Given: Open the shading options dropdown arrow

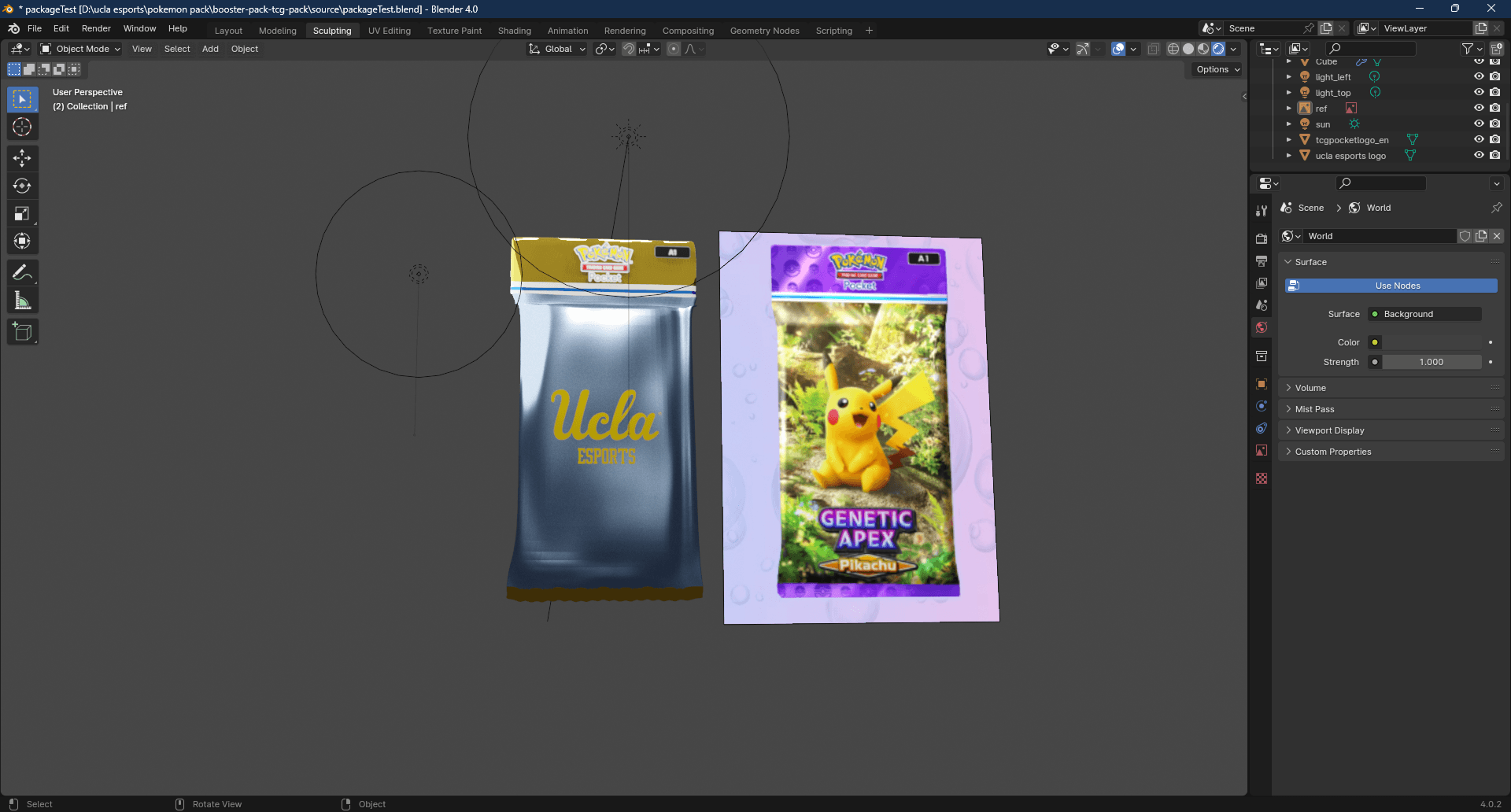Looking at the screenshot, I should pyautogui.click(x=1233, y=49).
